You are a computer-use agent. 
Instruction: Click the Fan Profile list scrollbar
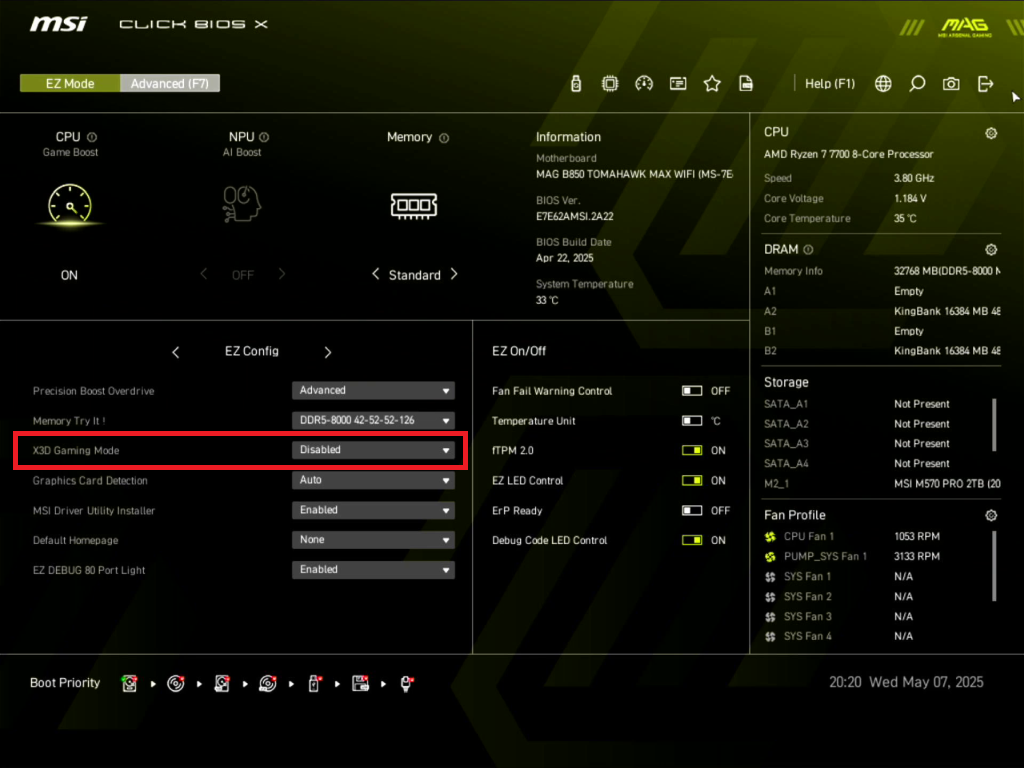tap(994, 566)
